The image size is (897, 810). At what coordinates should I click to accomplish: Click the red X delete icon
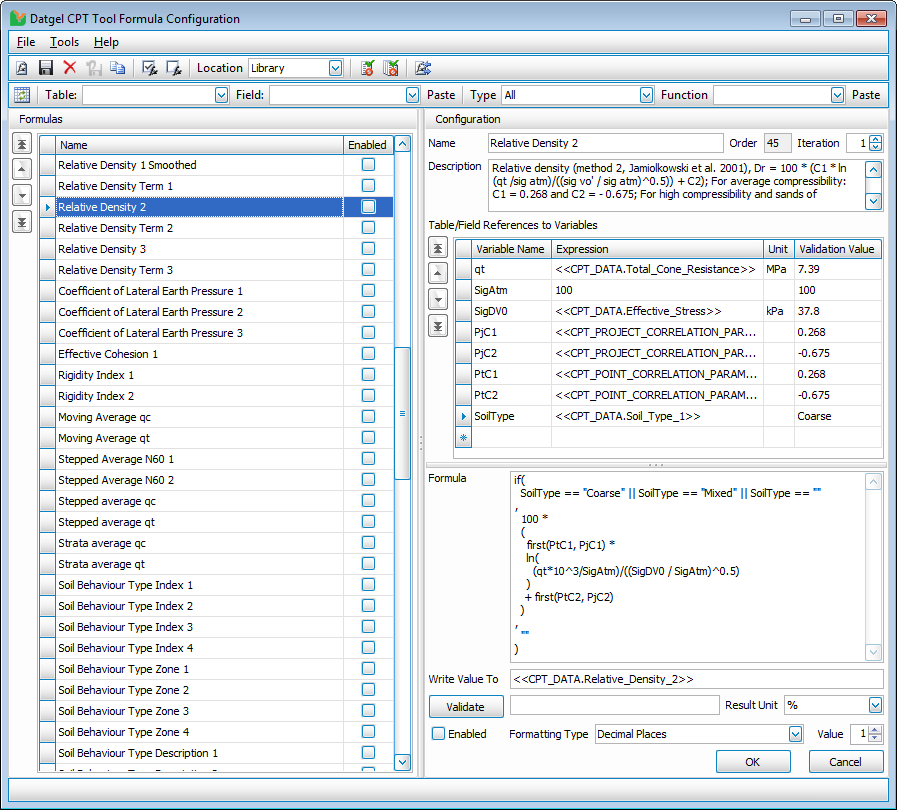pos(70,68)
